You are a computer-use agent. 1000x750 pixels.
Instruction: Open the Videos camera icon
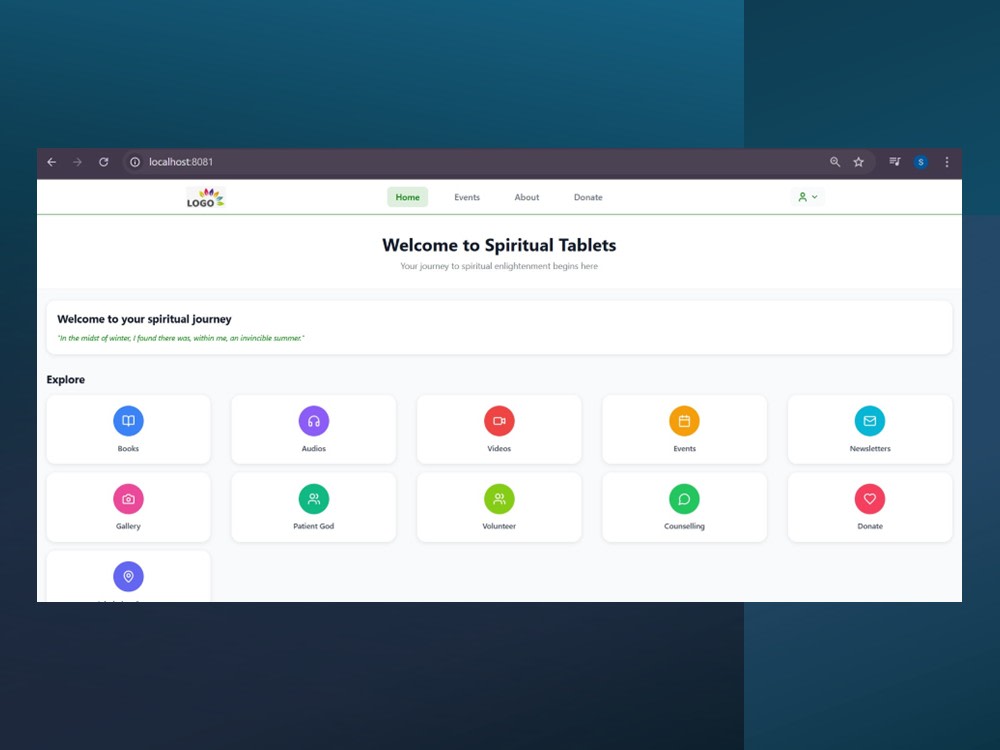[499, 421]
